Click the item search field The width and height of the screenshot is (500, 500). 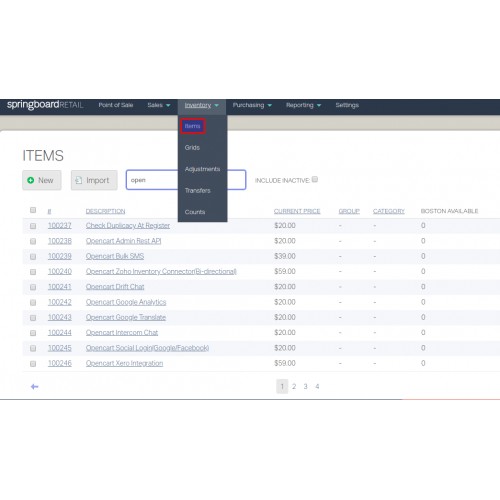click(x=186, y=180)
